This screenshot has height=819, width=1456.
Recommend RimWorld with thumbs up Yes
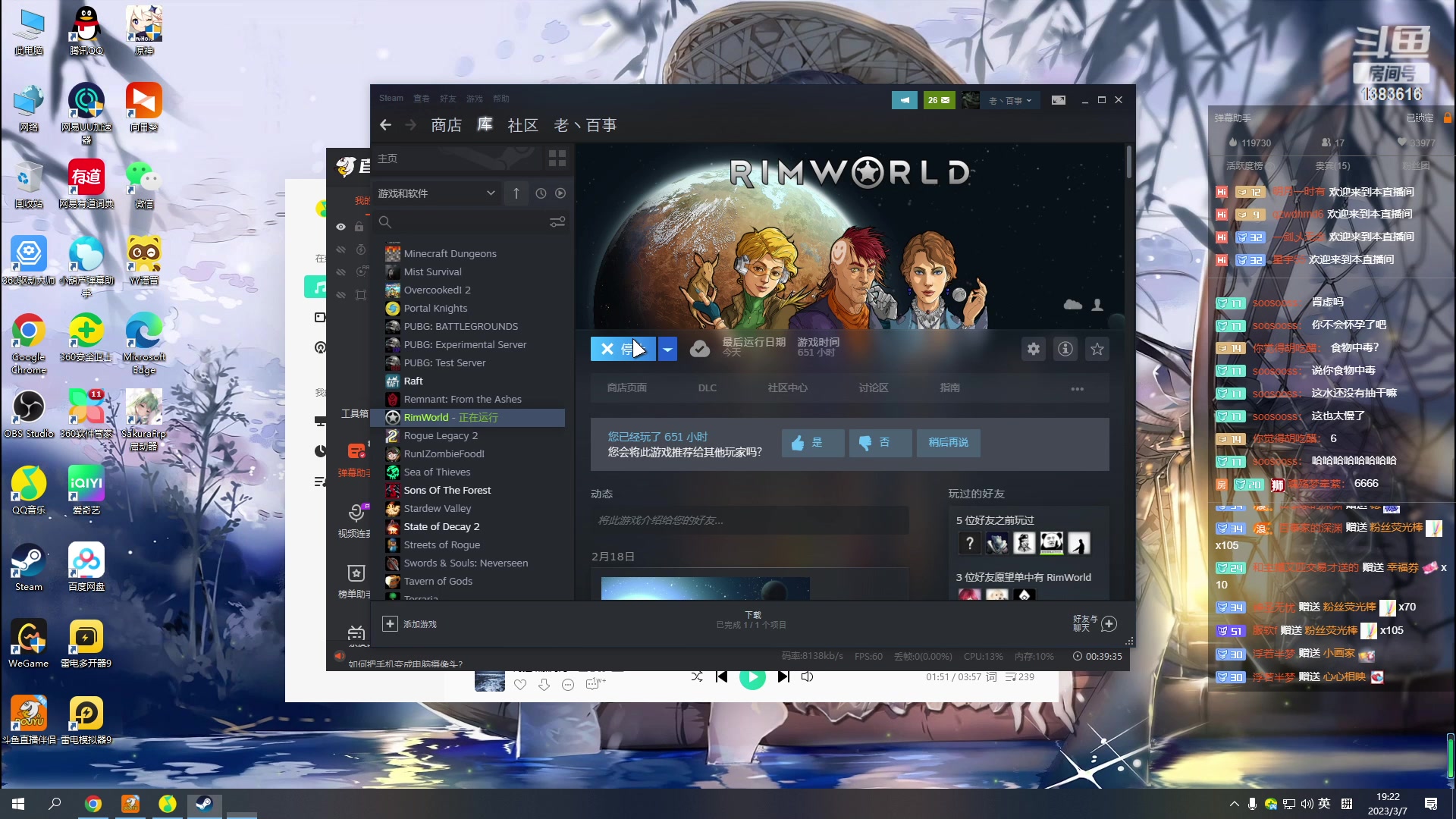[813, 443]
